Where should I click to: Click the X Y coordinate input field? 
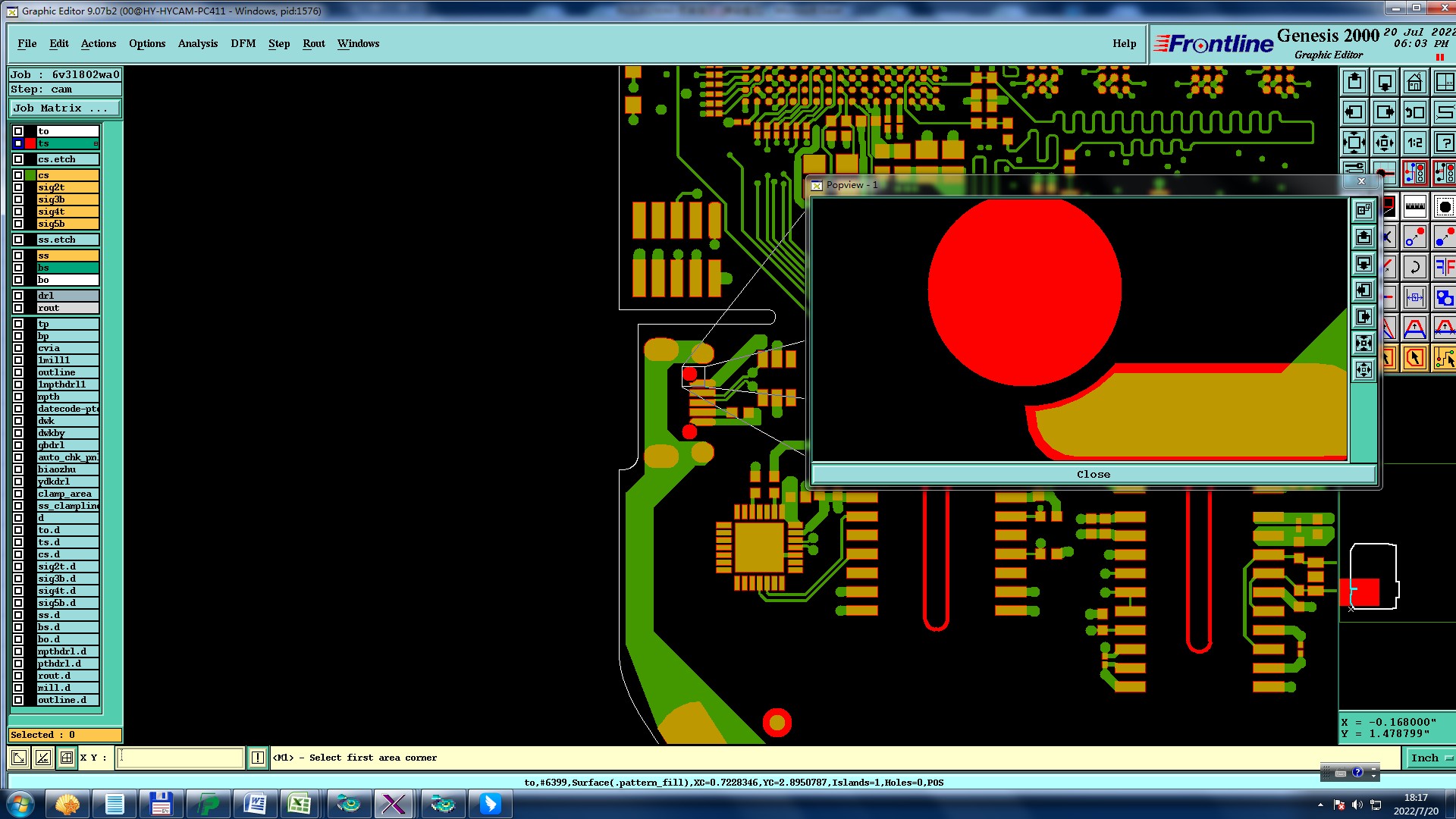180,758
